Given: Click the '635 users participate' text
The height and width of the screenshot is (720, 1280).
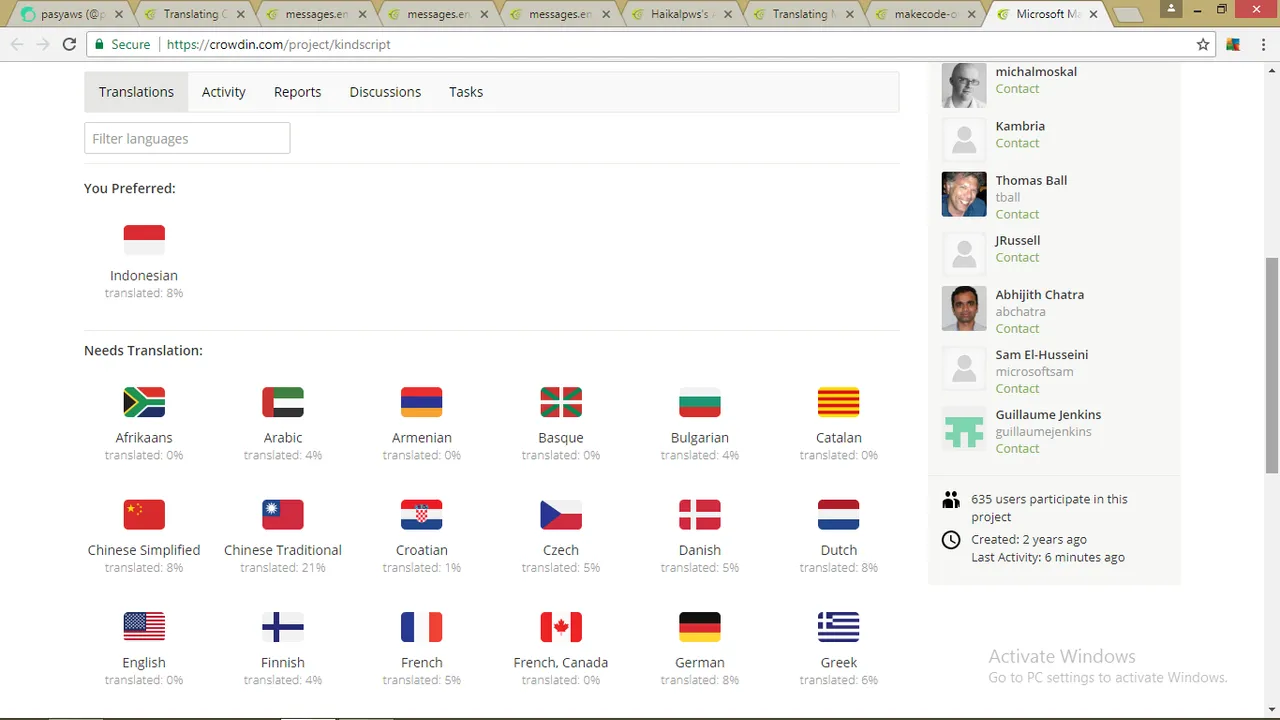Looking at the screenshot, I should [x=1049, y=508].
